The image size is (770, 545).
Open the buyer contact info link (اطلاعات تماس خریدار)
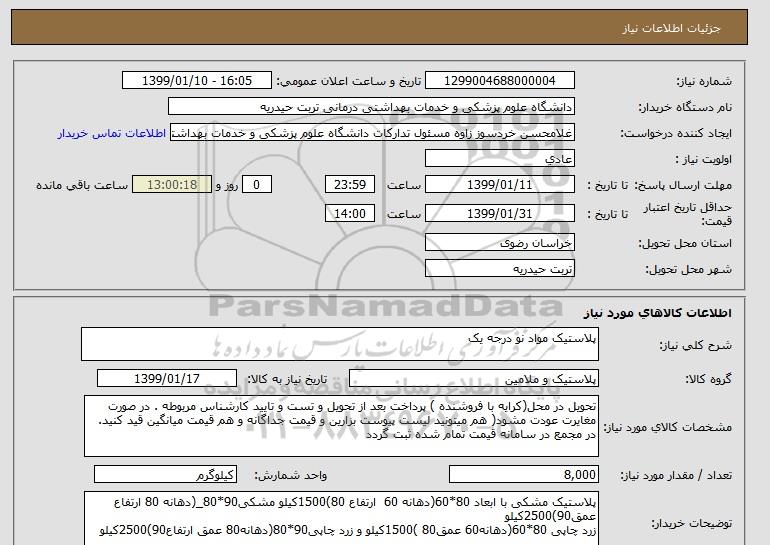(x=111, y=133)
